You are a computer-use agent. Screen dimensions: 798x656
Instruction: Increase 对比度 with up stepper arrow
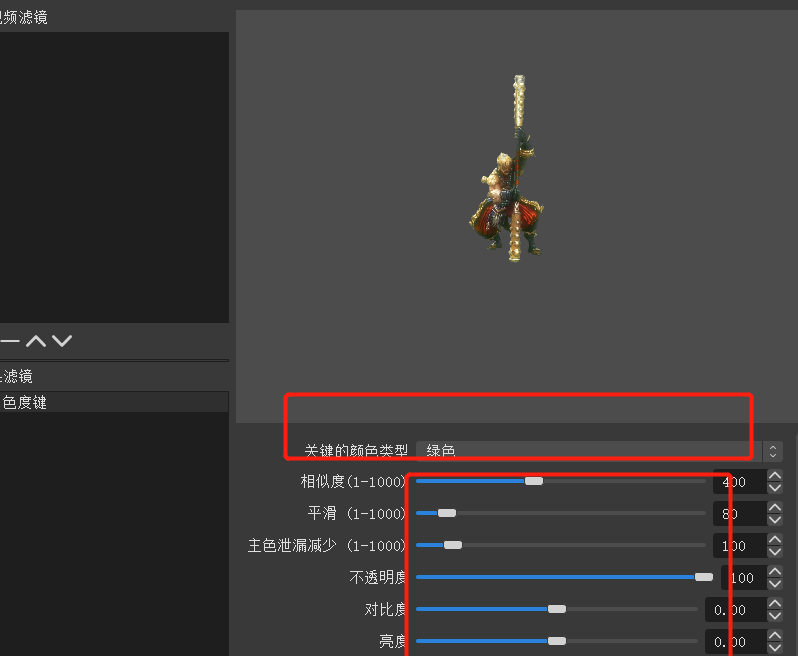tap(775, 604)
